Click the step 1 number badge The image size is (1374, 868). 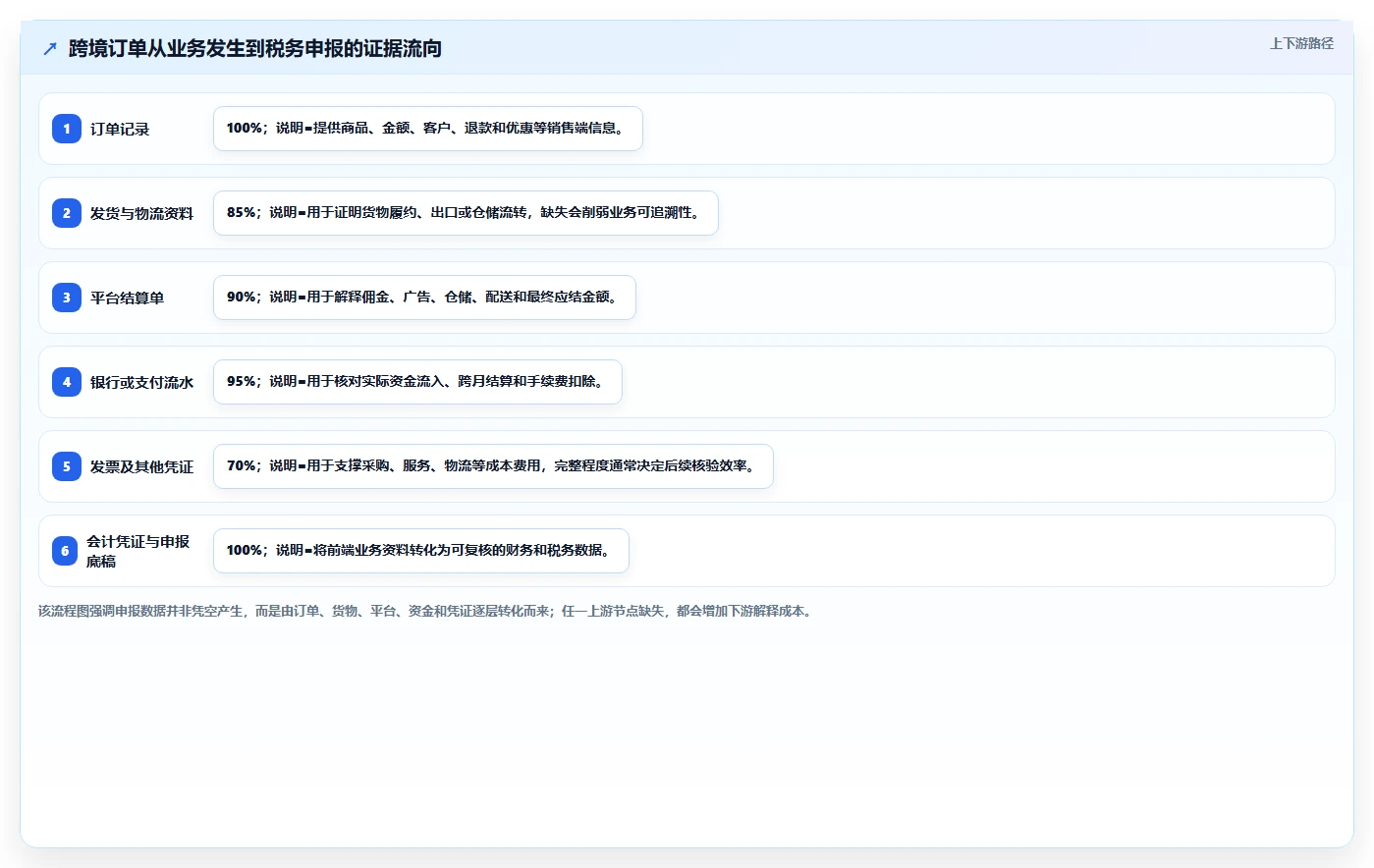click(x=67, y=129)
